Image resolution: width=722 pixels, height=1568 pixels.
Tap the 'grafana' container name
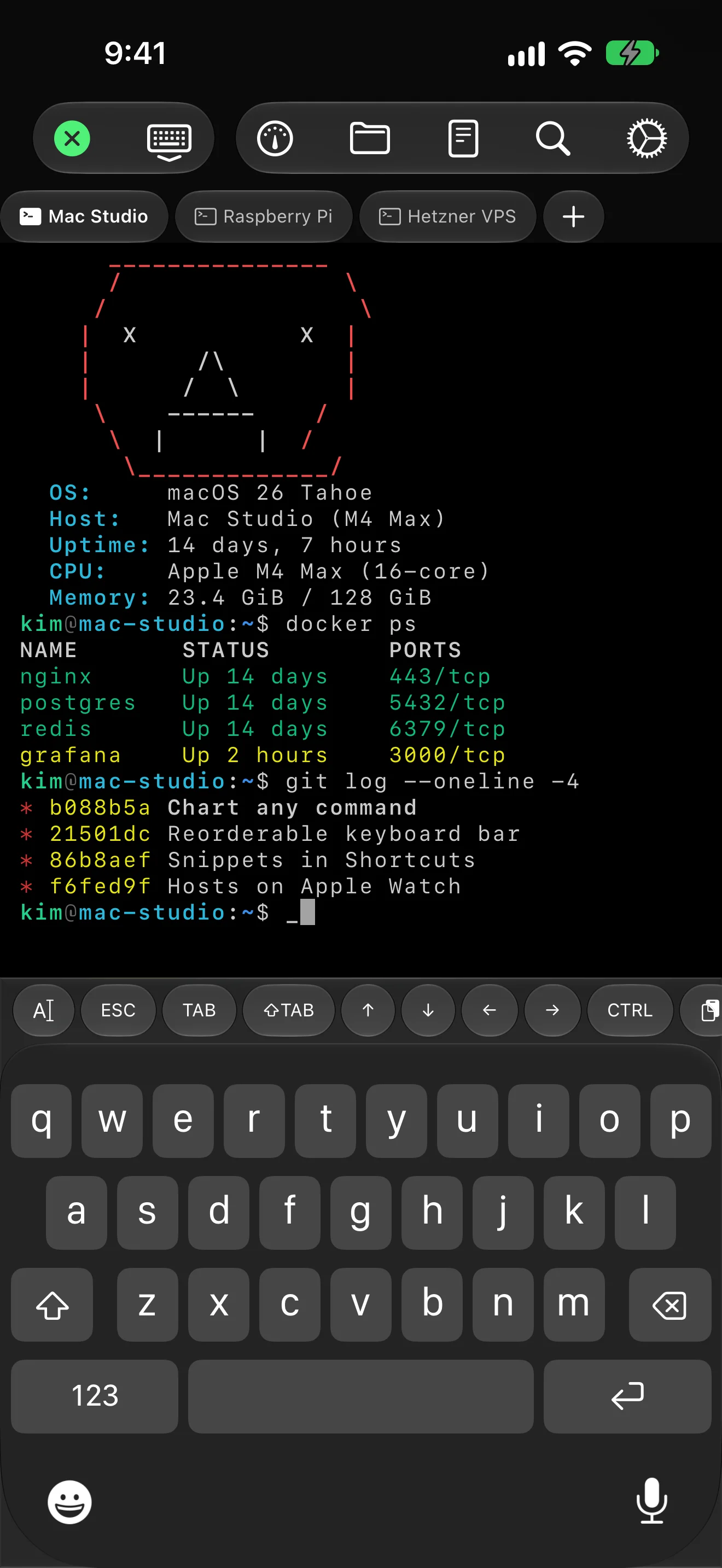pos(71,756)
